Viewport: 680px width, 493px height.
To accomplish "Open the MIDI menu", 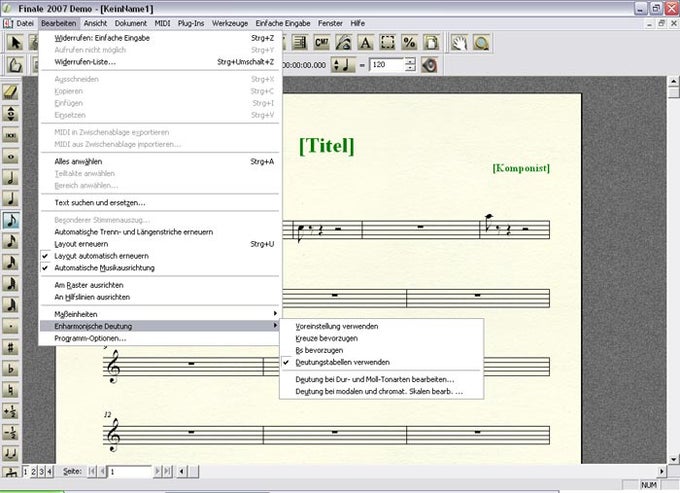I will point(162,23).
